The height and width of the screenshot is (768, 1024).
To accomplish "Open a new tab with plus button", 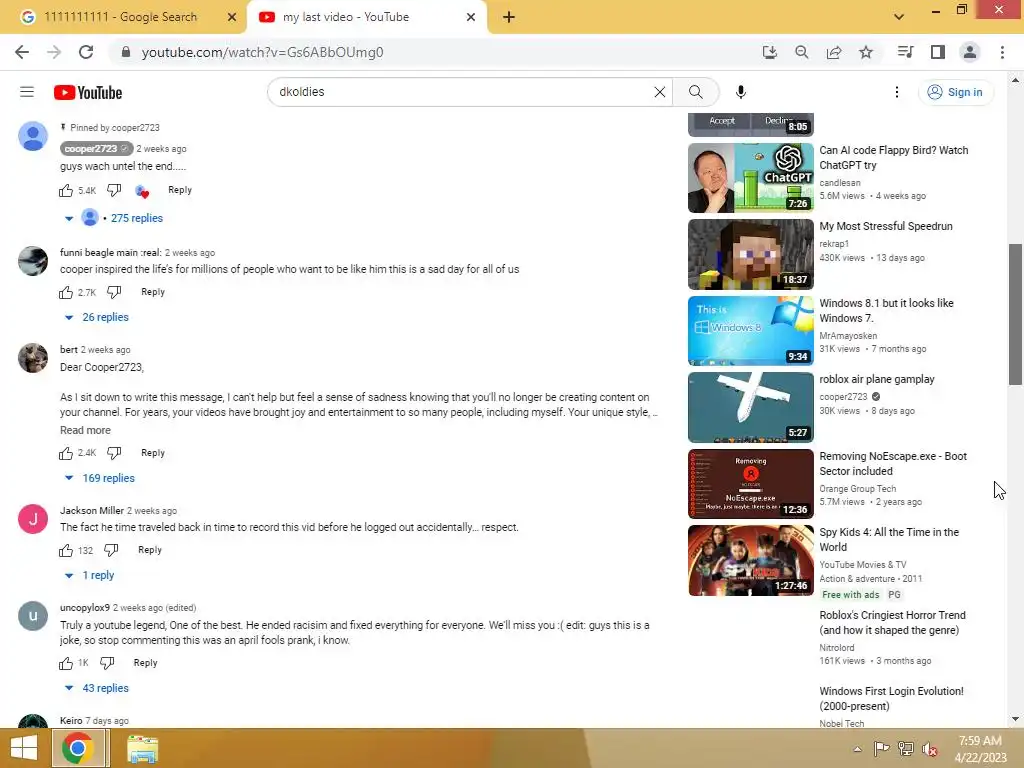I will pos(509,18).
